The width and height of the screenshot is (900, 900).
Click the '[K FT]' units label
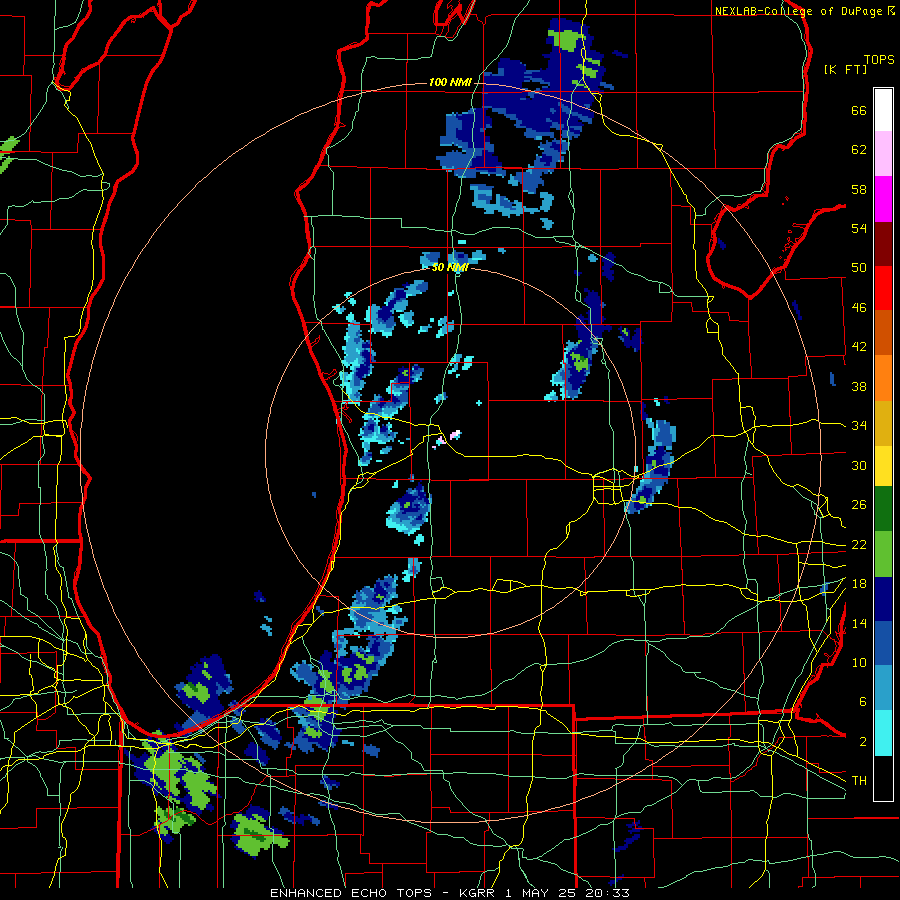[845, 69]
